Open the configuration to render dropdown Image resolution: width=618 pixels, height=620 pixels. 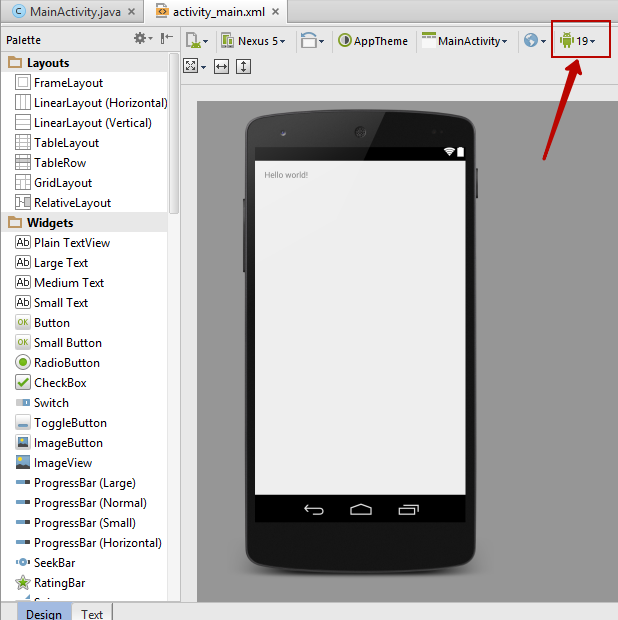[197, 41]
